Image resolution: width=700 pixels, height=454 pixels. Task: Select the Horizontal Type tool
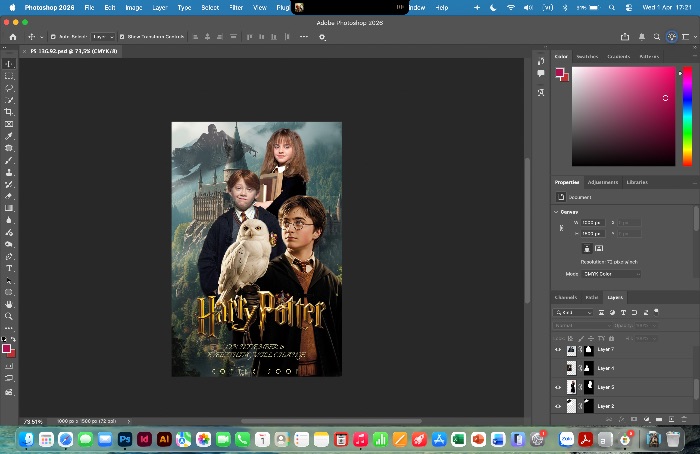(x=9, y=268)
